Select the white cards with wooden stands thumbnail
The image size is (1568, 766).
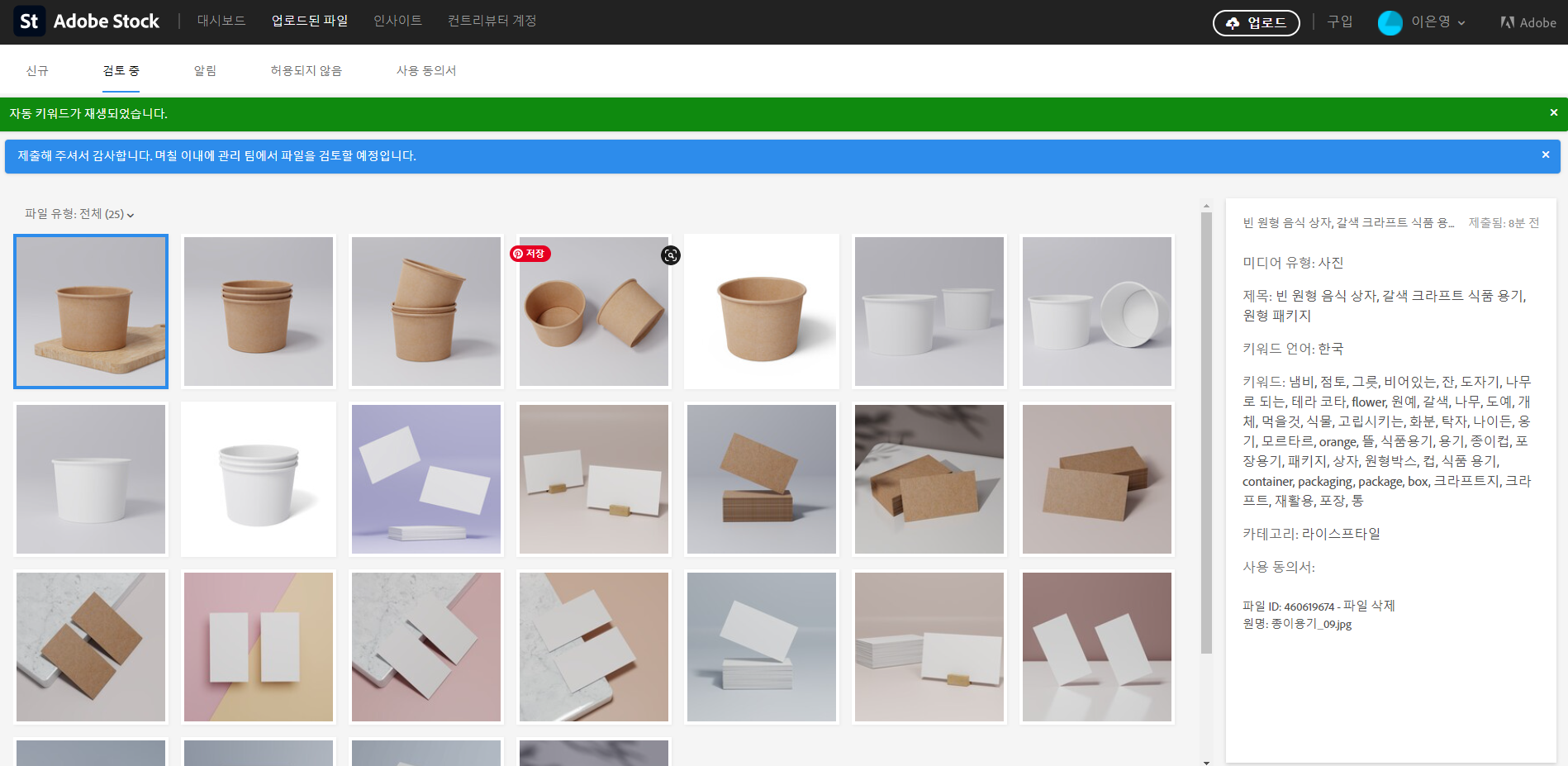[594, 479]
